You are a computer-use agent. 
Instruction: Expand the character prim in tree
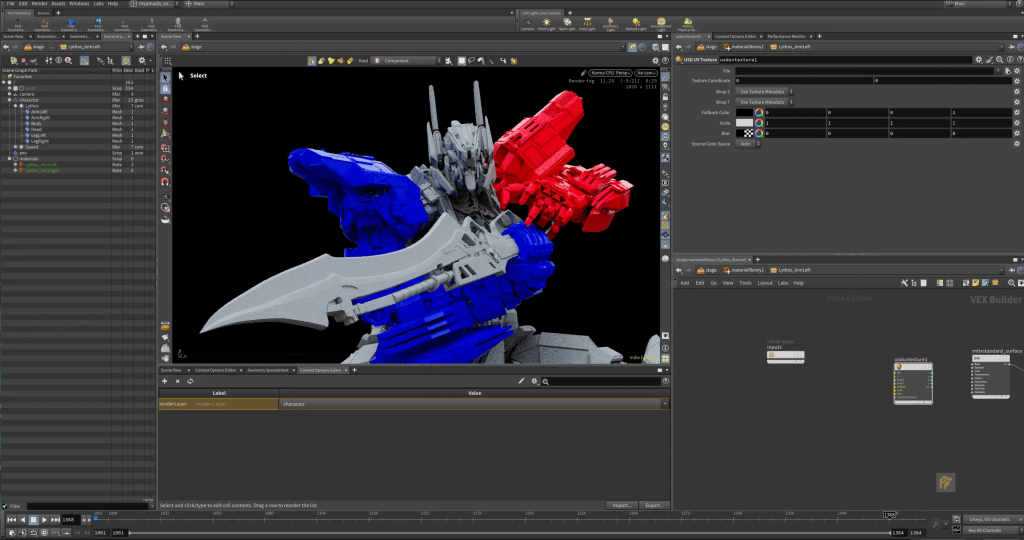(x=10, y=100)
